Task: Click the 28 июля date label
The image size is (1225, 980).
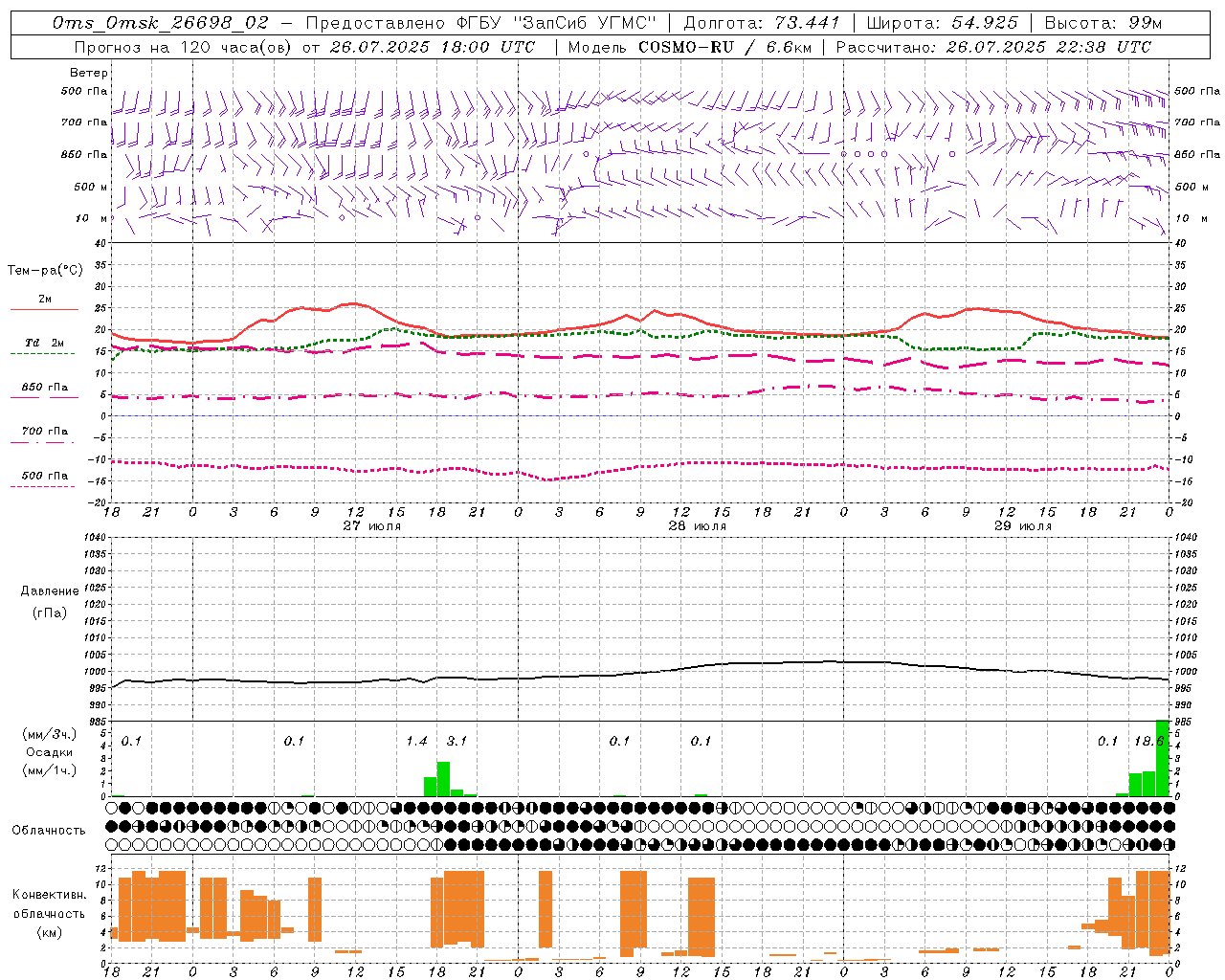Action: (698, 526)
